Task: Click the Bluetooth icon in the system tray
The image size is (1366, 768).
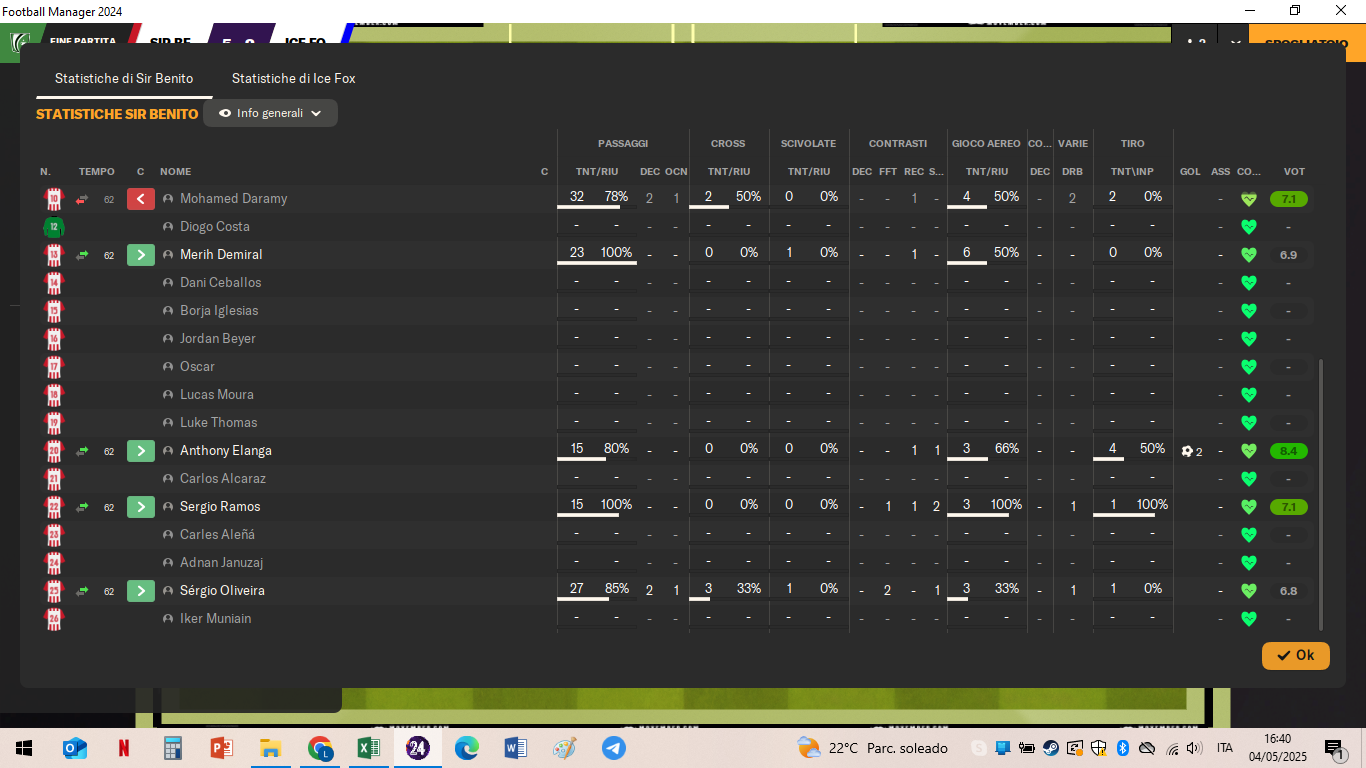Action: tap(1122, 747)
